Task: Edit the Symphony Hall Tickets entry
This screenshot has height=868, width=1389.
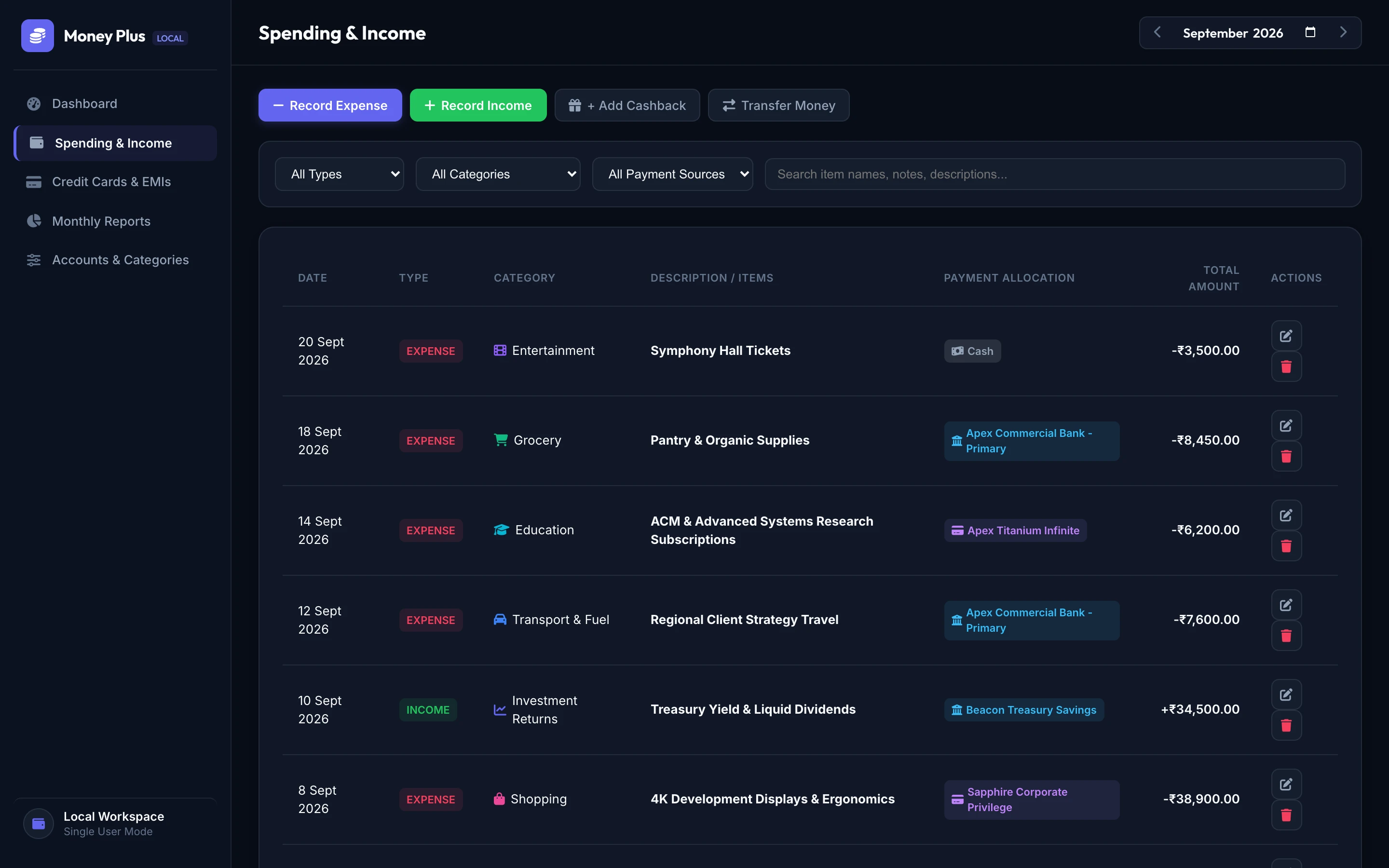Action: coord(1286,336)
